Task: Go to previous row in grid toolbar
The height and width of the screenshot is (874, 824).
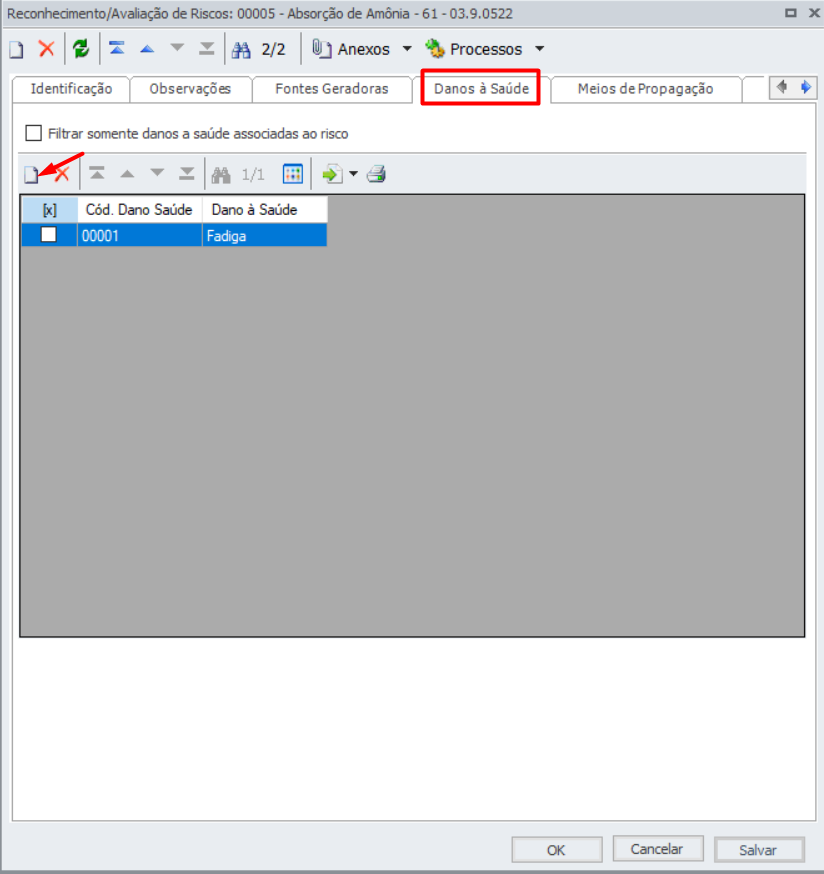Action: click(x=127, y=174)
